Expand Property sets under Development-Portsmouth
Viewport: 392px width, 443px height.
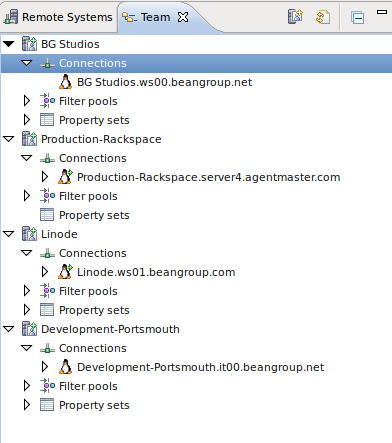tap(27, 405)
